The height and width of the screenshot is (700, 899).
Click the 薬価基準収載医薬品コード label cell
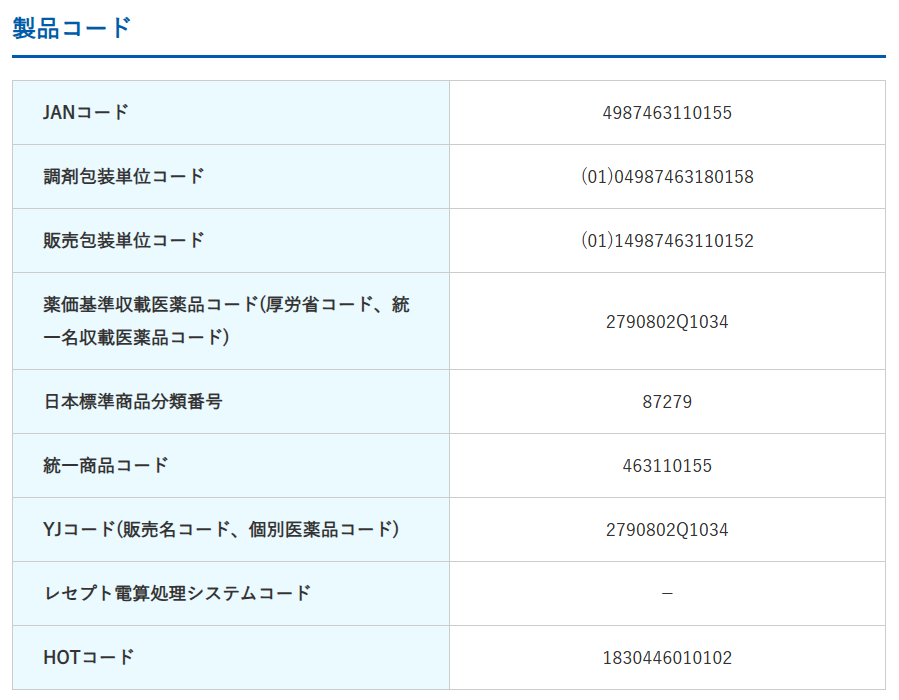[227, 321]
